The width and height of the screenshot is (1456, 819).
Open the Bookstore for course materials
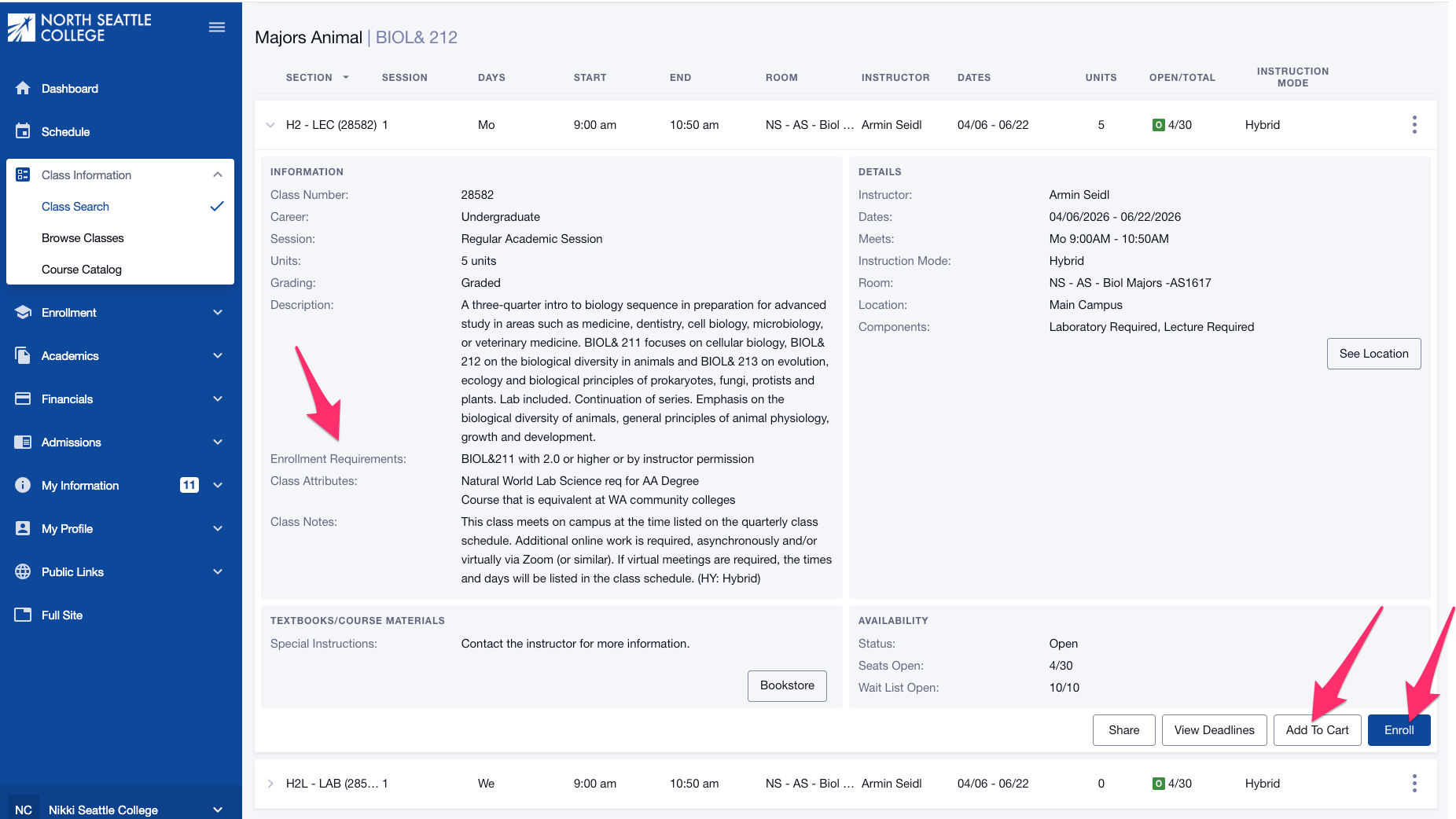(x=786, y=685)
